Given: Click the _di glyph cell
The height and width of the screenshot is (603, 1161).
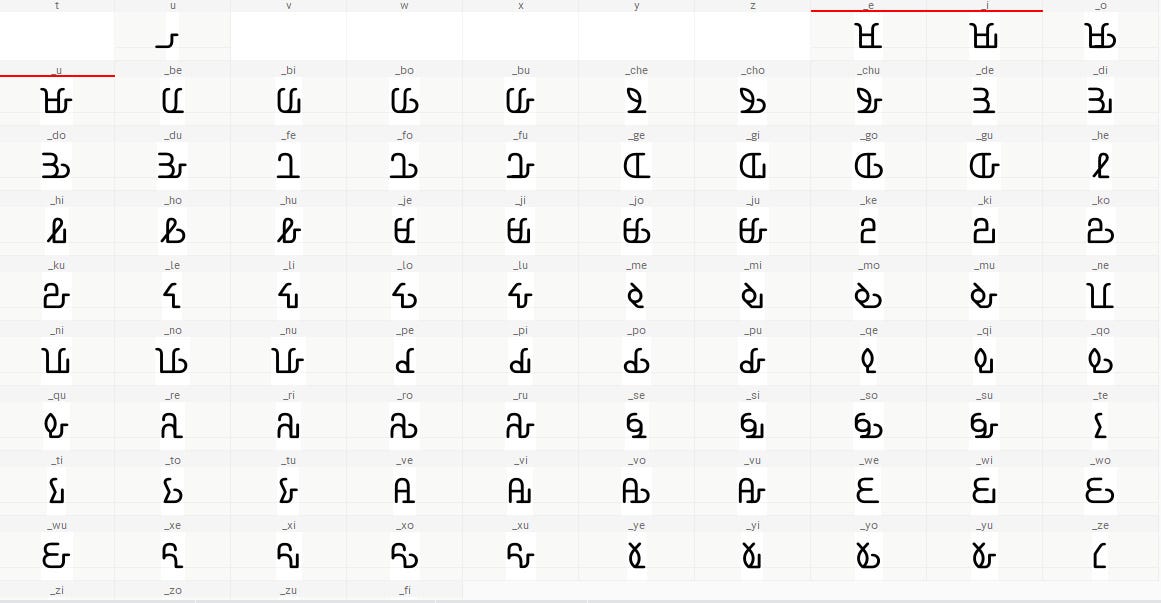Looking at the screenshot, I should click(x=1101, y=94).
